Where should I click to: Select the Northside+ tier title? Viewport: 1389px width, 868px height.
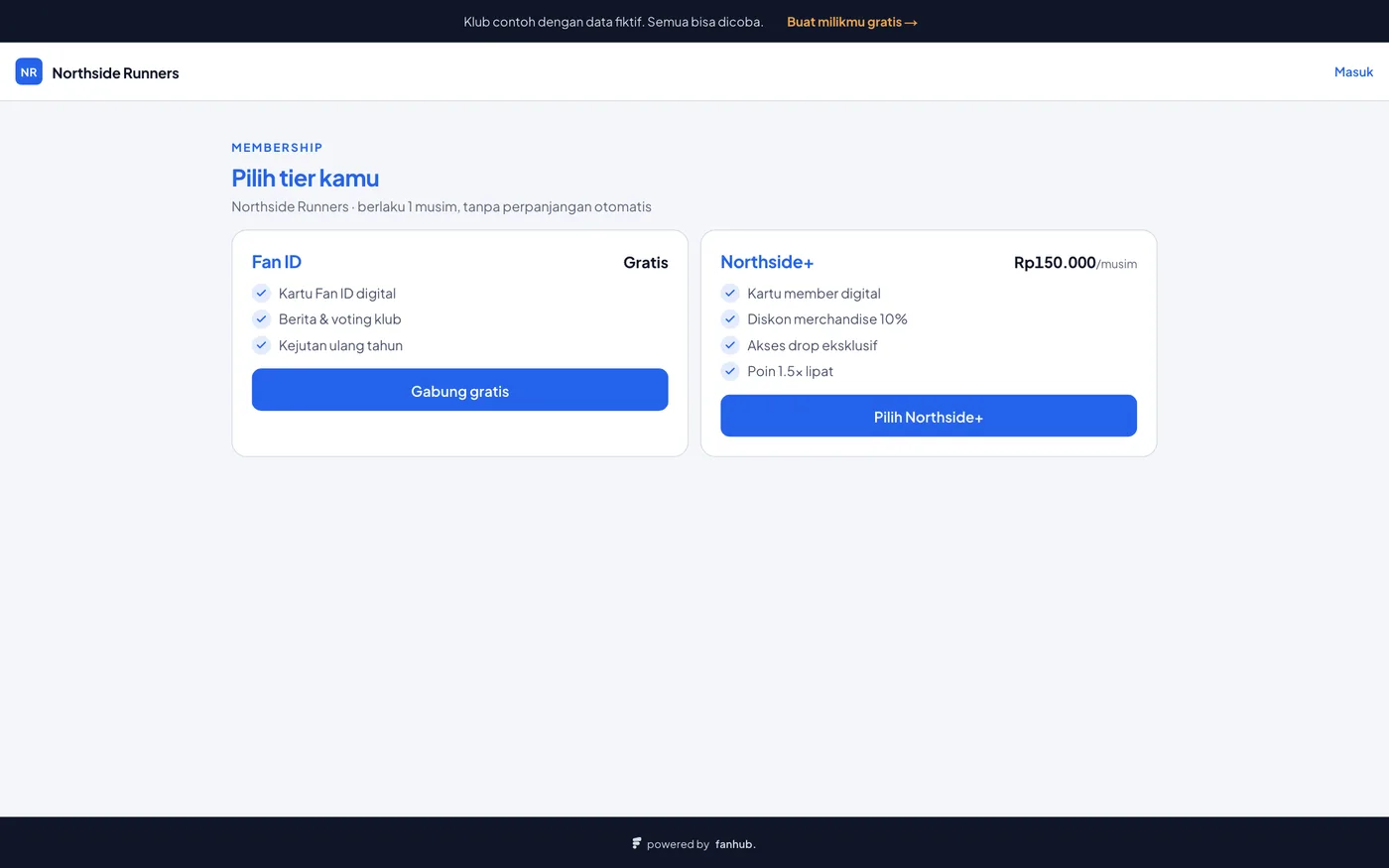767,262
